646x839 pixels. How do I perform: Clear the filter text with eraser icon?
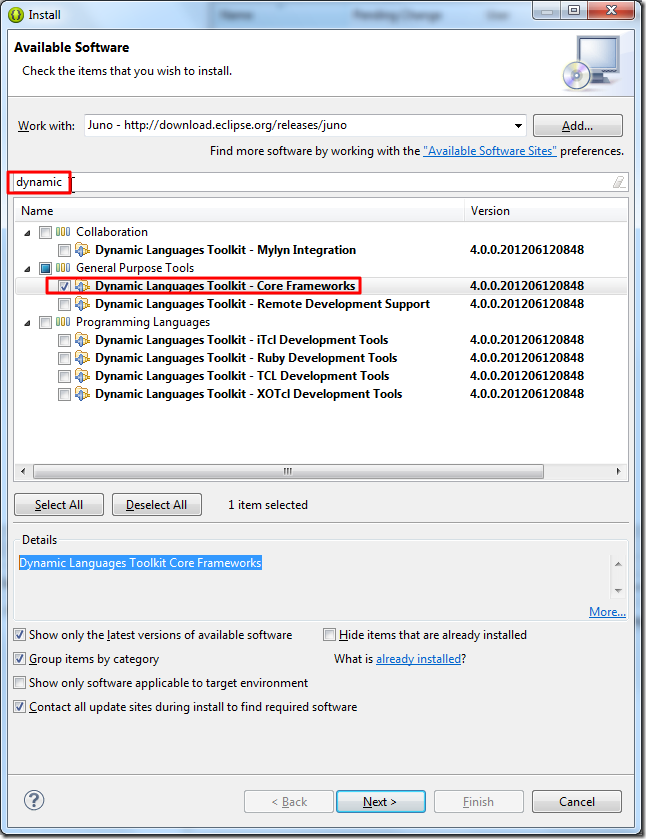point(619,182)
